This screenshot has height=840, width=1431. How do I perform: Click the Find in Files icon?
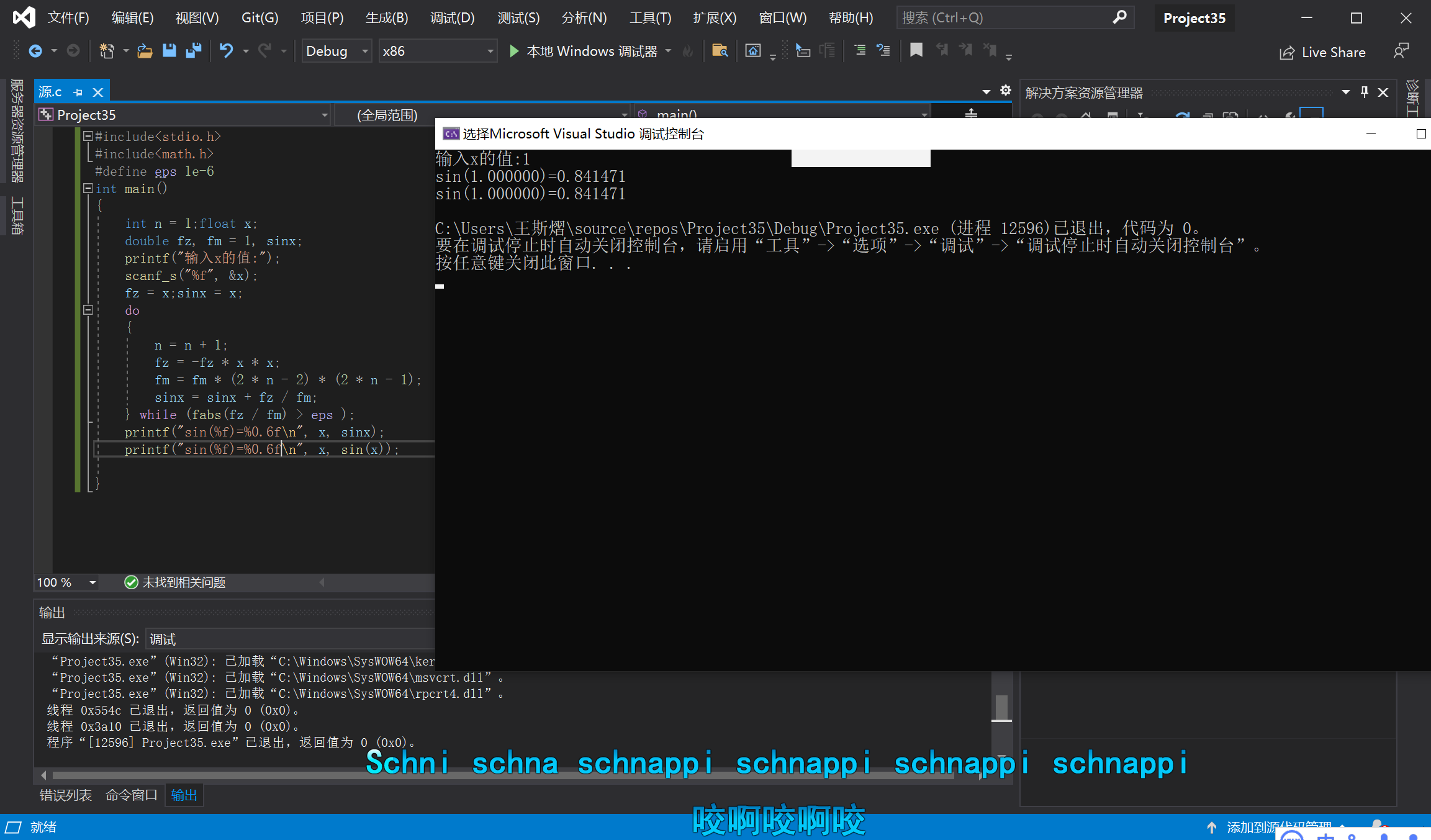tap(720, 51)
